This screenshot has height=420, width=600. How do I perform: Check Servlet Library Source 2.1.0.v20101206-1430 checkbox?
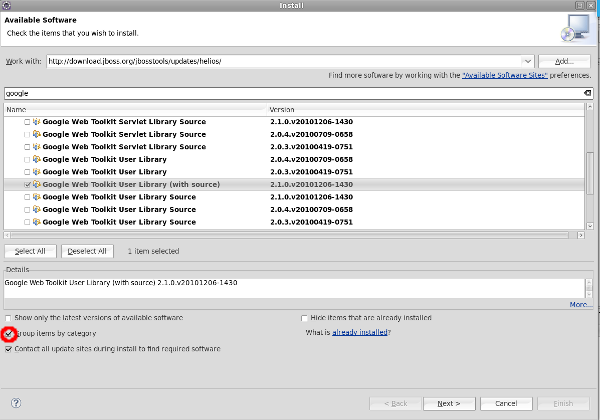[x=27, y=122]
